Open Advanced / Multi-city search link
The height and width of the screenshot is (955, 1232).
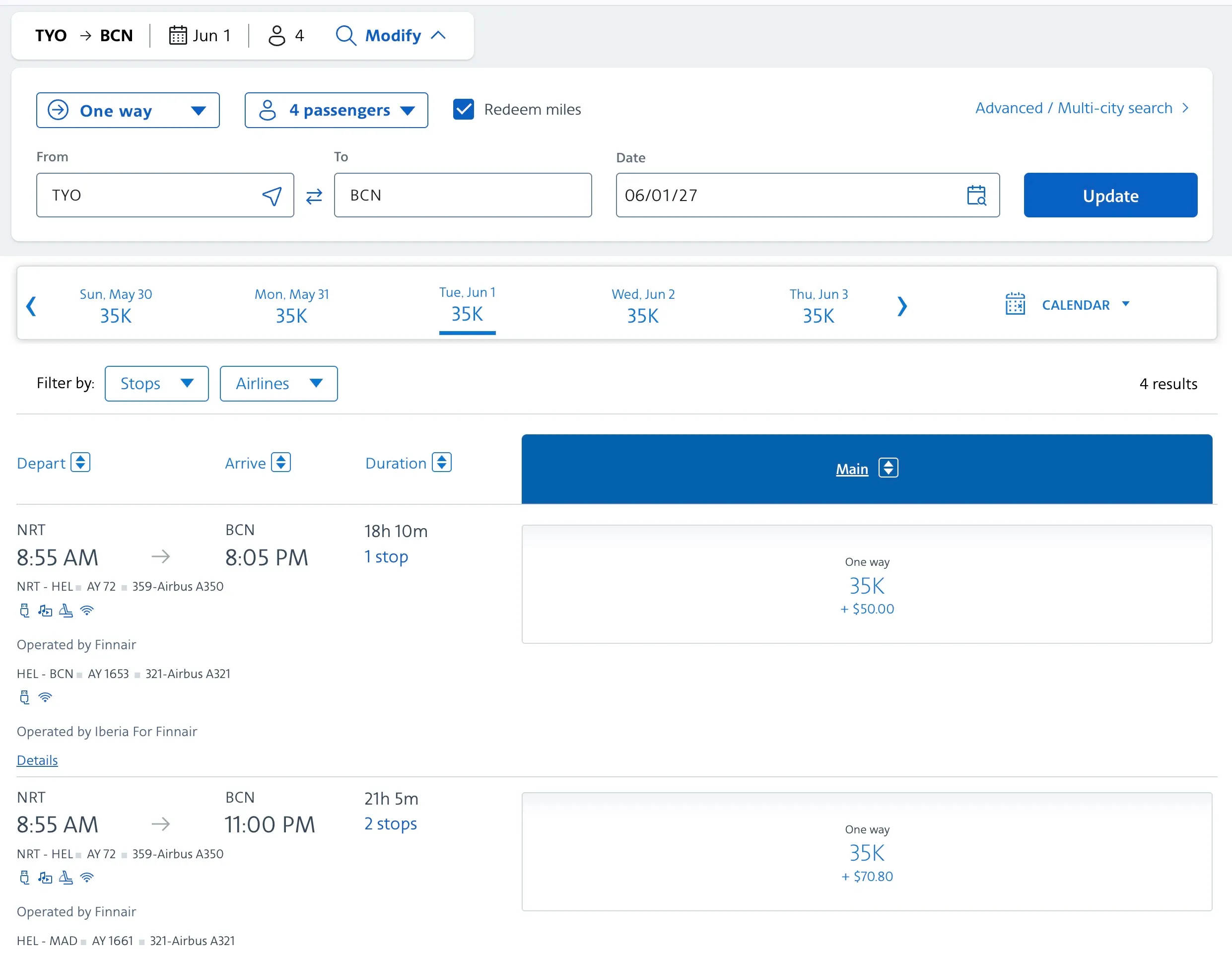[1082, 108]
